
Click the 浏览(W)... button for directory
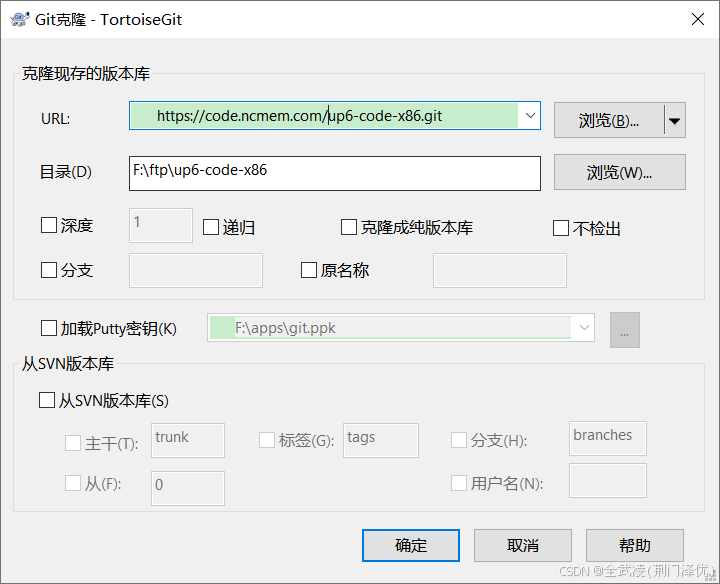pyautogui.click(x=619, y=172)
